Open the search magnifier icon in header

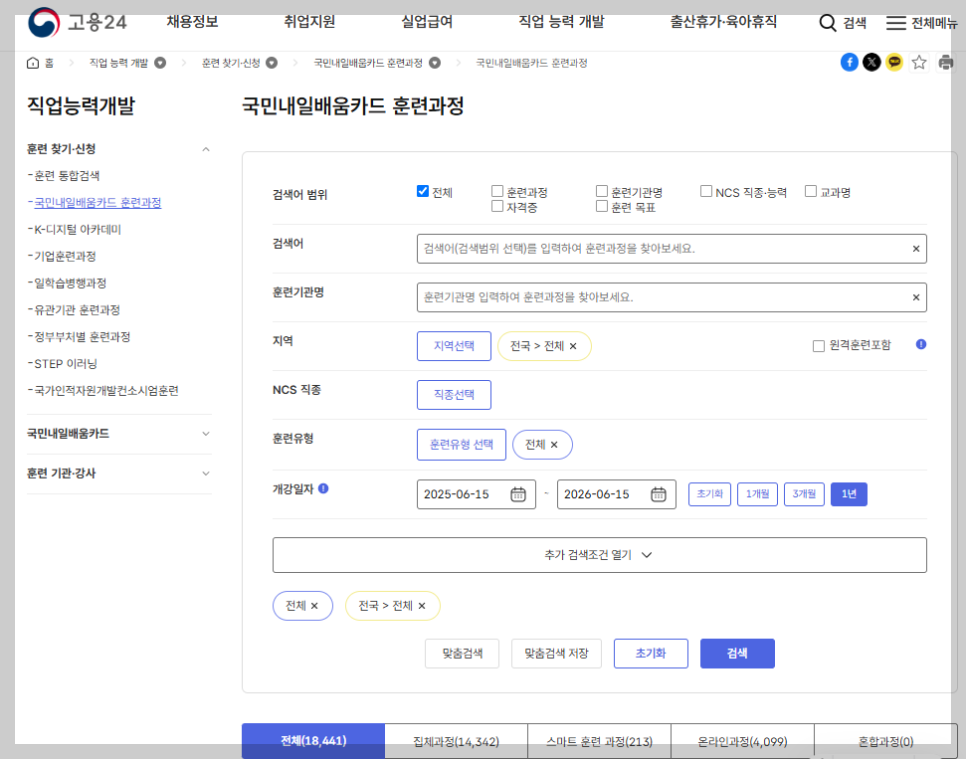coord(827,23)
